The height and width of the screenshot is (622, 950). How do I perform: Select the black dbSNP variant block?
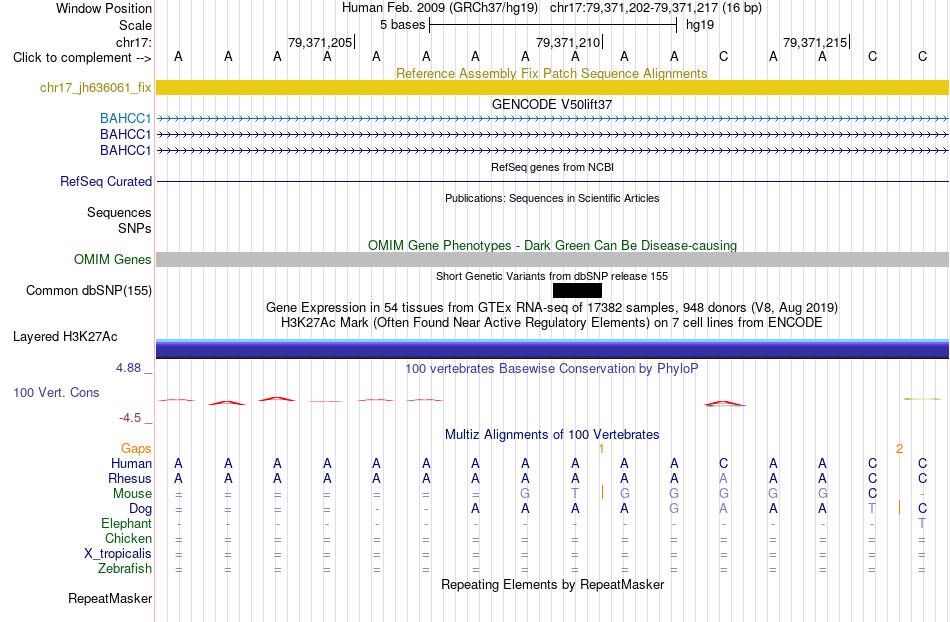(x=577, y=291)
